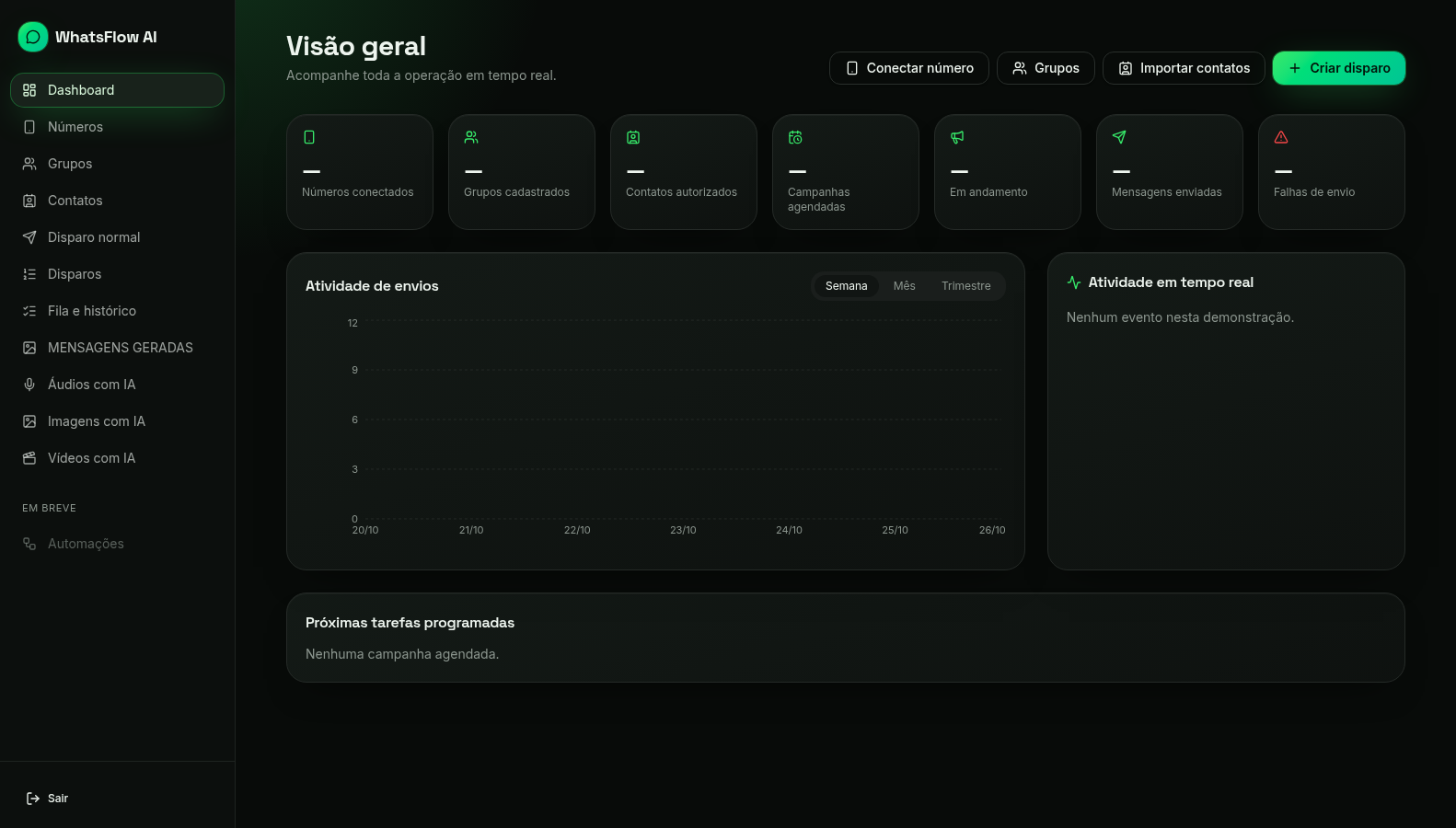Image resolution: width=1456 pixels, height=828 pixels.
Task: Click the Contatos autorizados label
Action: coord(681,192)
